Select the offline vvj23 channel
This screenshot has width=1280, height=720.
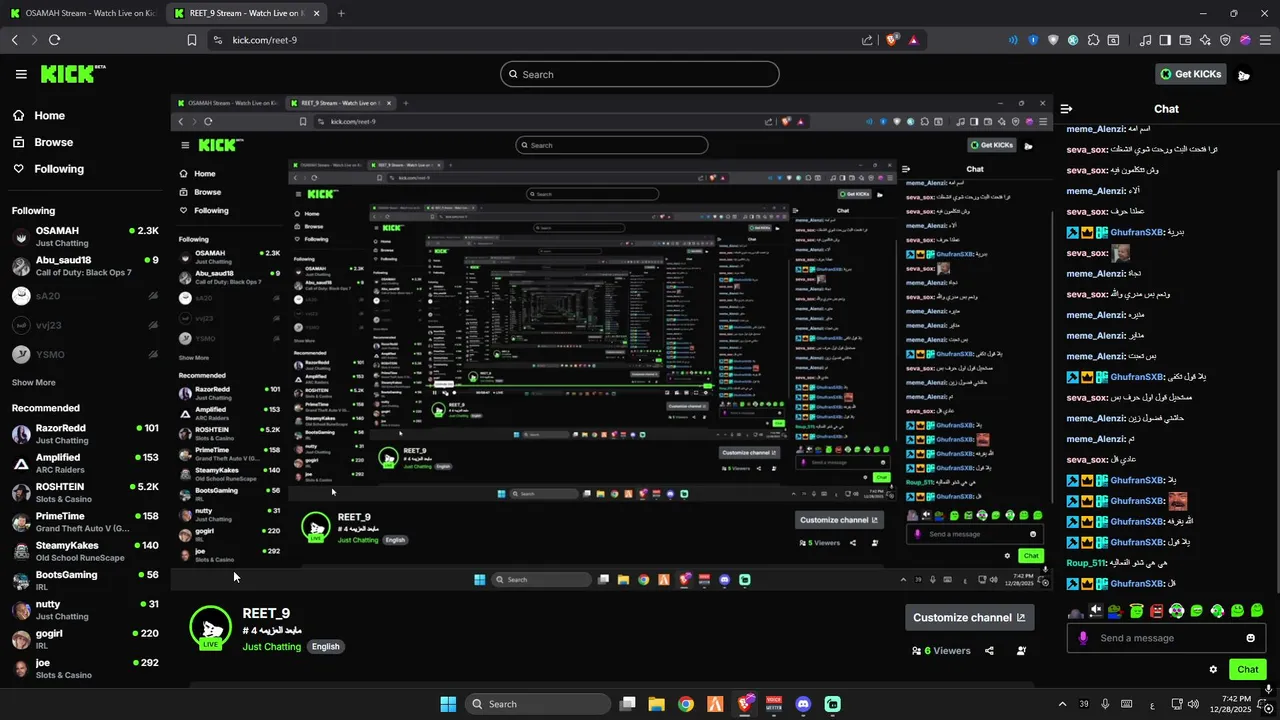coord(85,325)
